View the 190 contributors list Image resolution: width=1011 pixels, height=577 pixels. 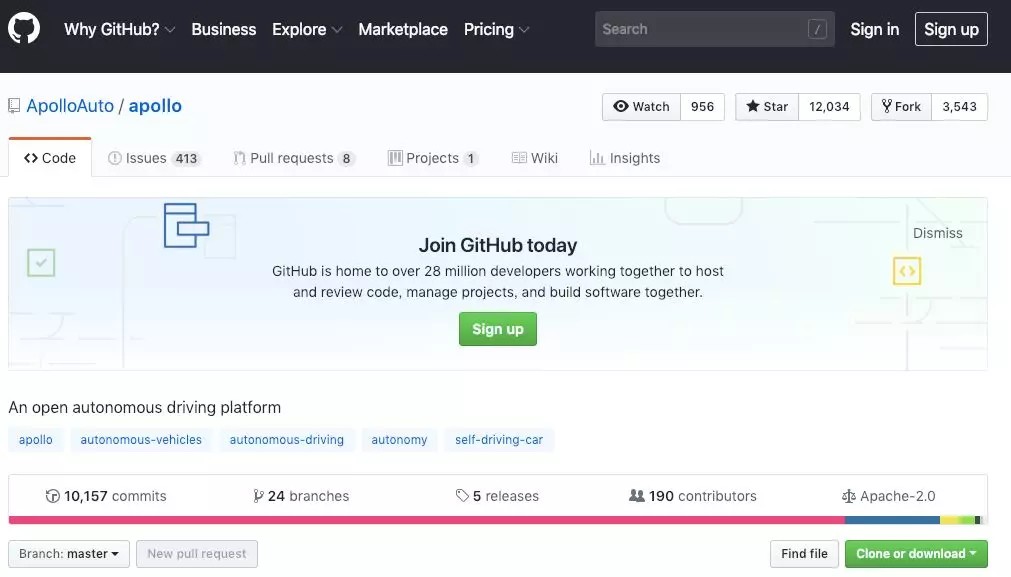coord(692,496)
